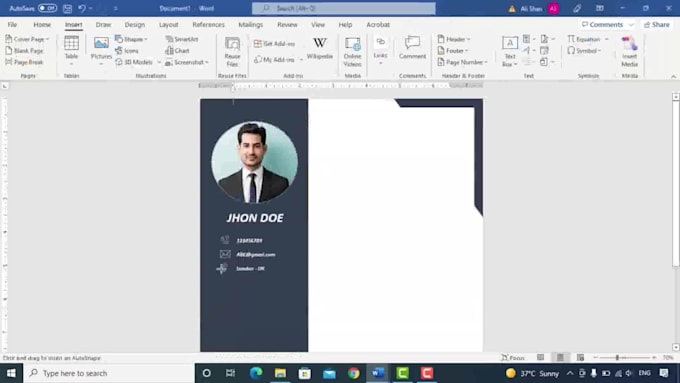Click Get Add-ins

(274, 43)
